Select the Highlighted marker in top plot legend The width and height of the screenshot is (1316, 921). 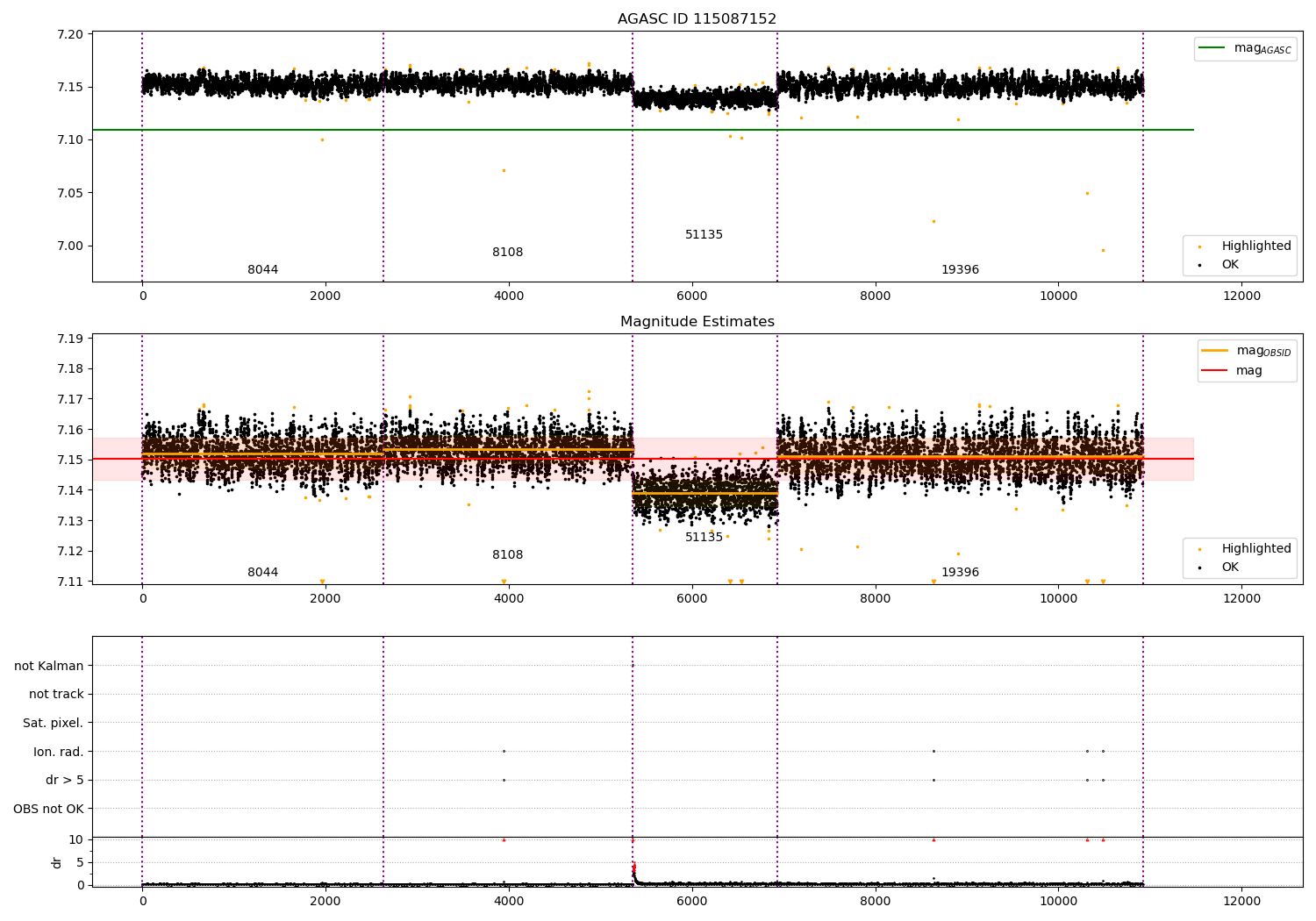pyautogui.click(x=1199, y=246)
